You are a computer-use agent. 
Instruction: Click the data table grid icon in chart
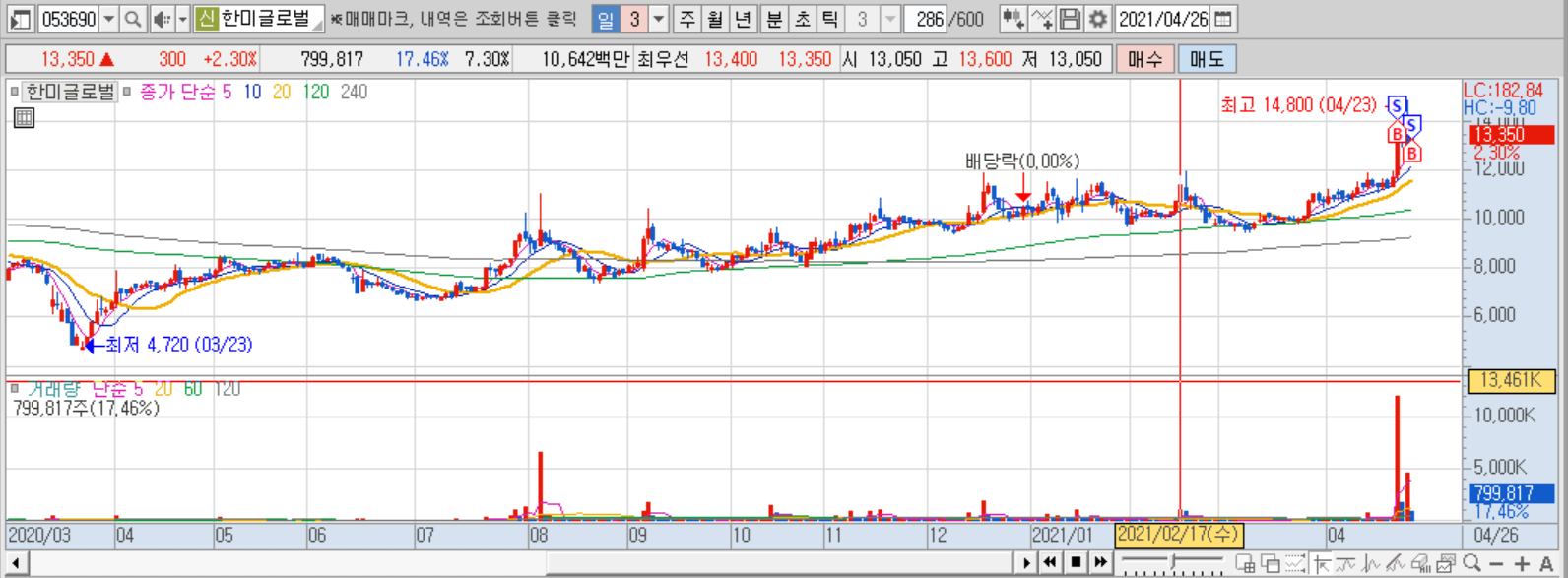[x=24, y=118]
